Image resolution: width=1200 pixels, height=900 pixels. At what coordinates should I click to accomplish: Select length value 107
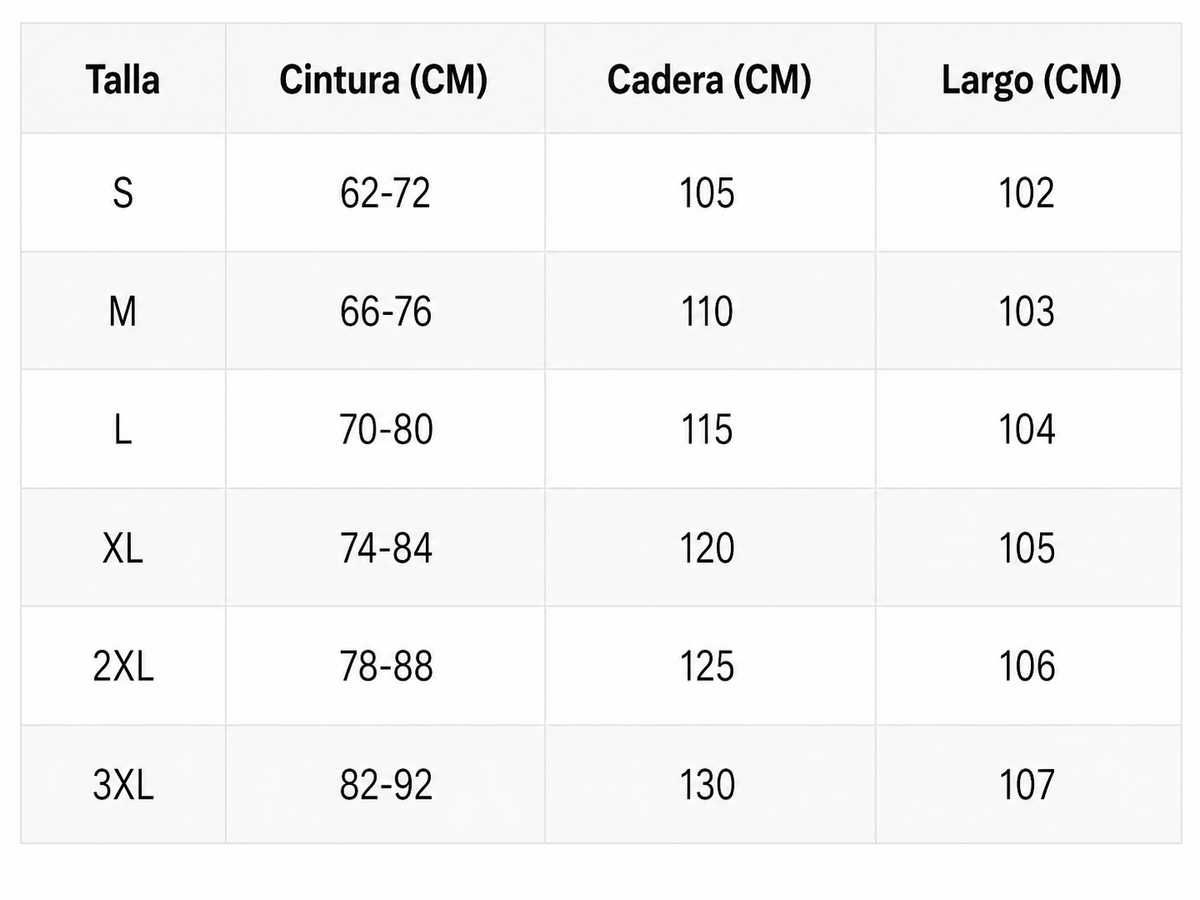point(1027,785)
